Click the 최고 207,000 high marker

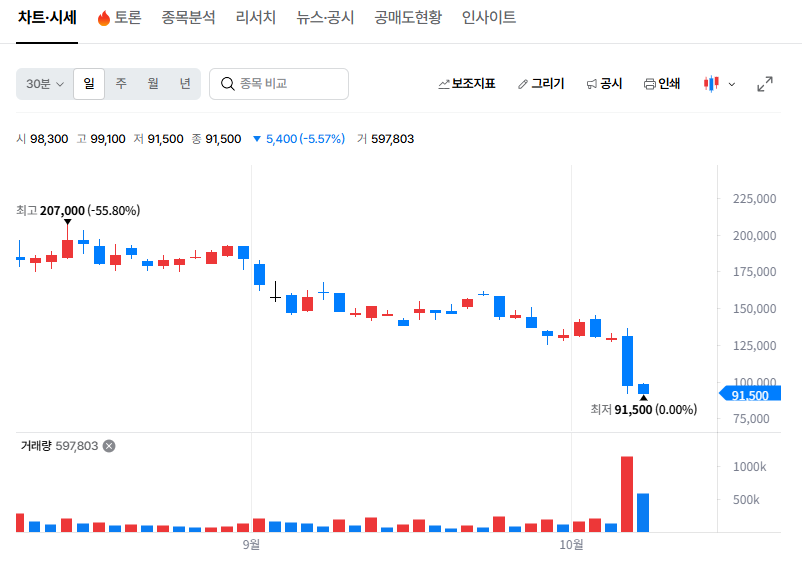tap(78, 211)
